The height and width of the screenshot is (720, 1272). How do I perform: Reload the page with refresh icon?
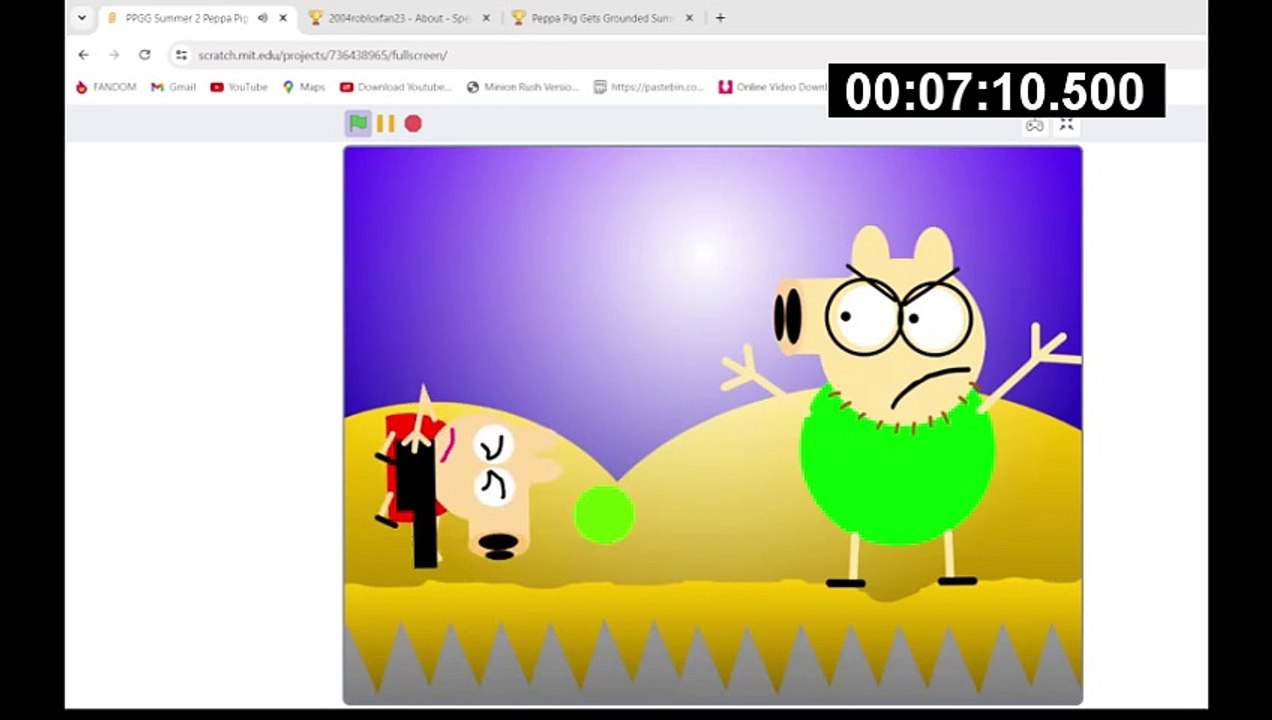pos(145,55)
